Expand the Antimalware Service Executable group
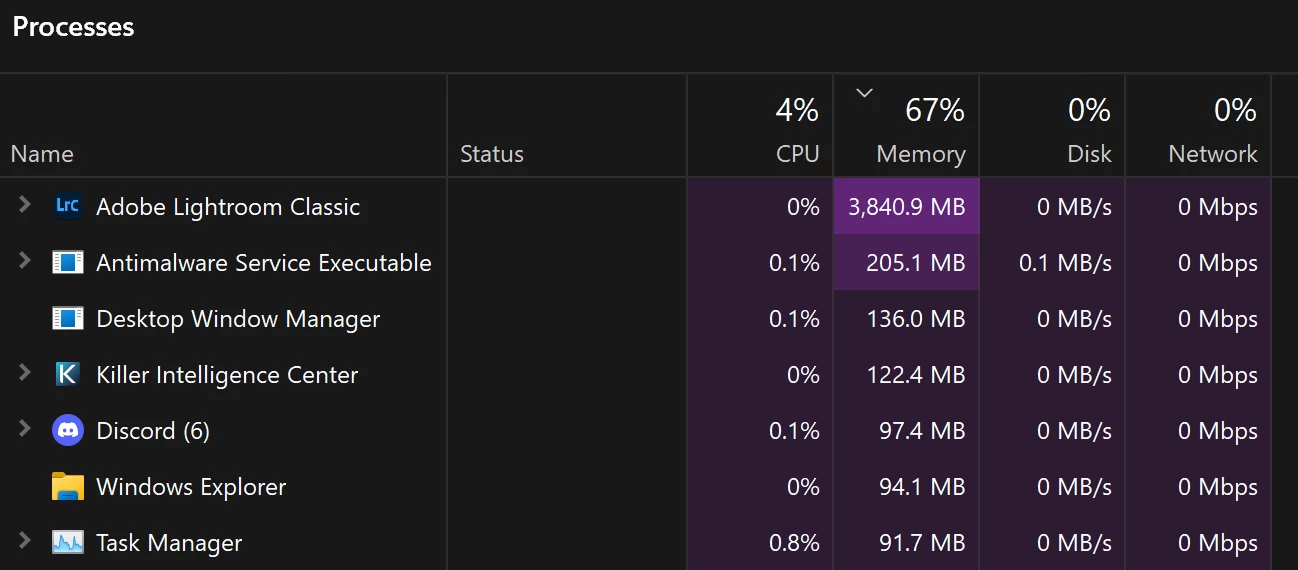The width and height of the screenshot is (1298, 570). coord(25,261)
